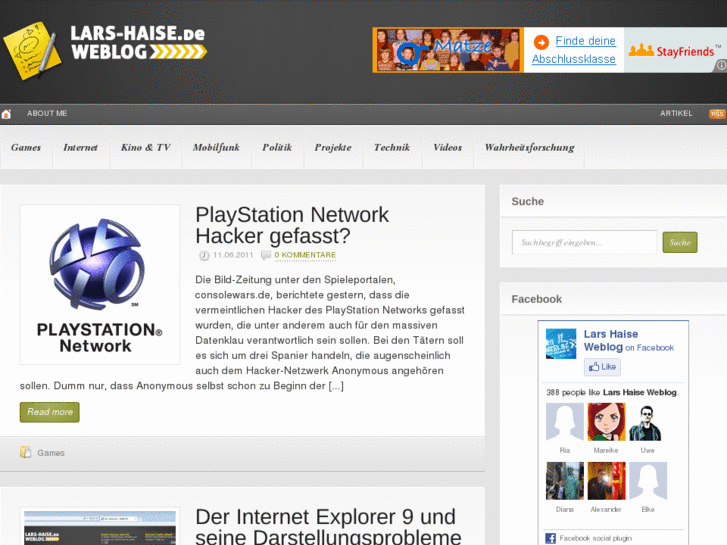This screenshot has width=727, height=545.
Task: Select the Projekte category tab
Action: tap(333, 147)
